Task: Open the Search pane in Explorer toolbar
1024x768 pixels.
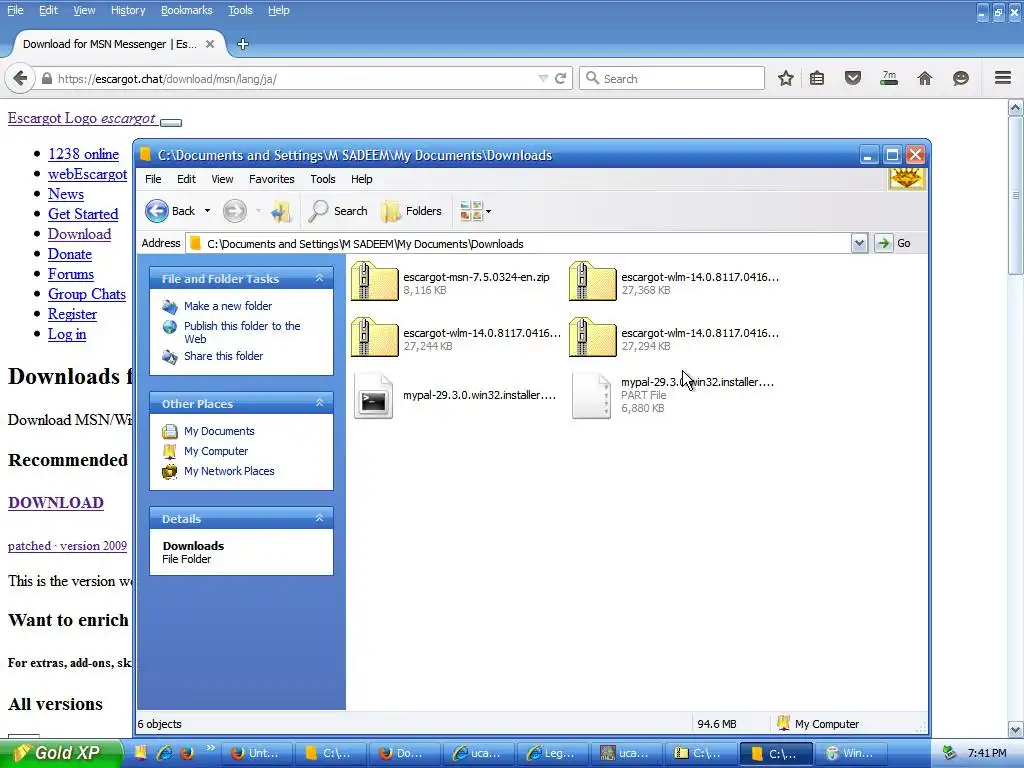Action: click(x=338, y=211)
